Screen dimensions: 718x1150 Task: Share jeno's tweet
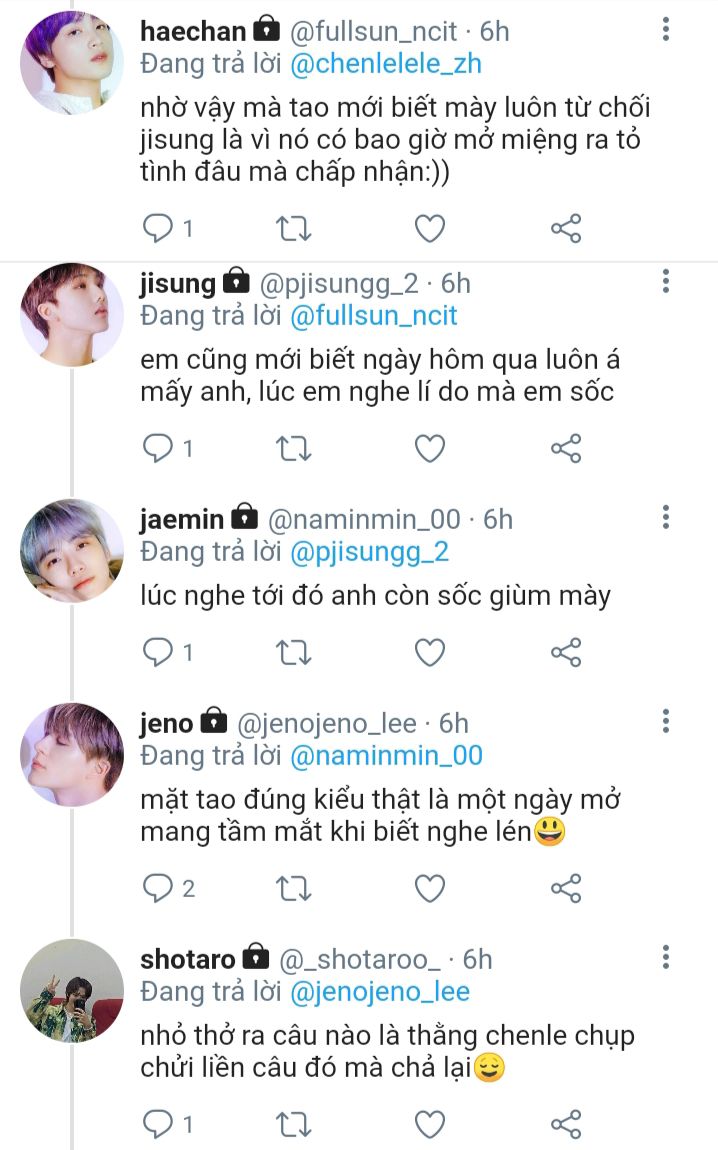pos(566,888)
